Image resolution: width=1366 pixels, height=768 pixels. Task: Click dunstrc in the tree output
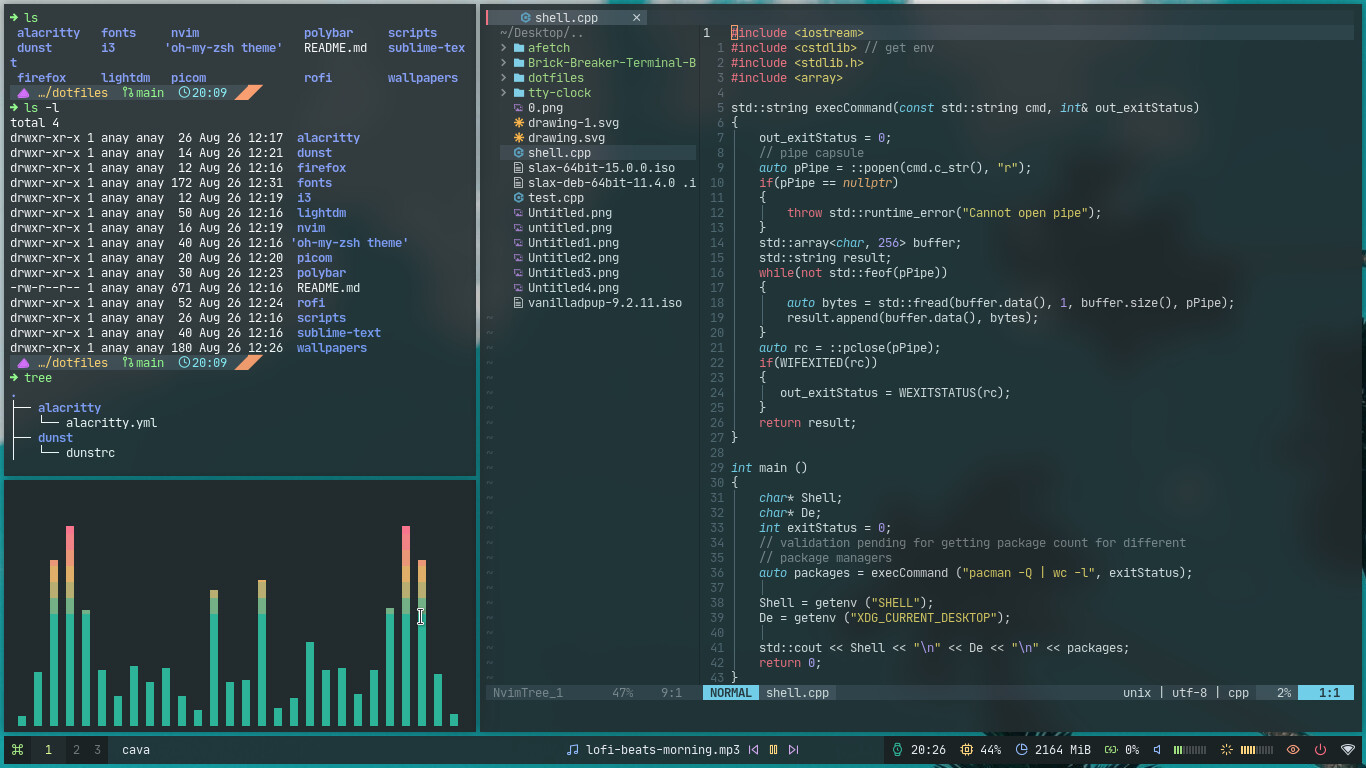click(x=90, y=453)
